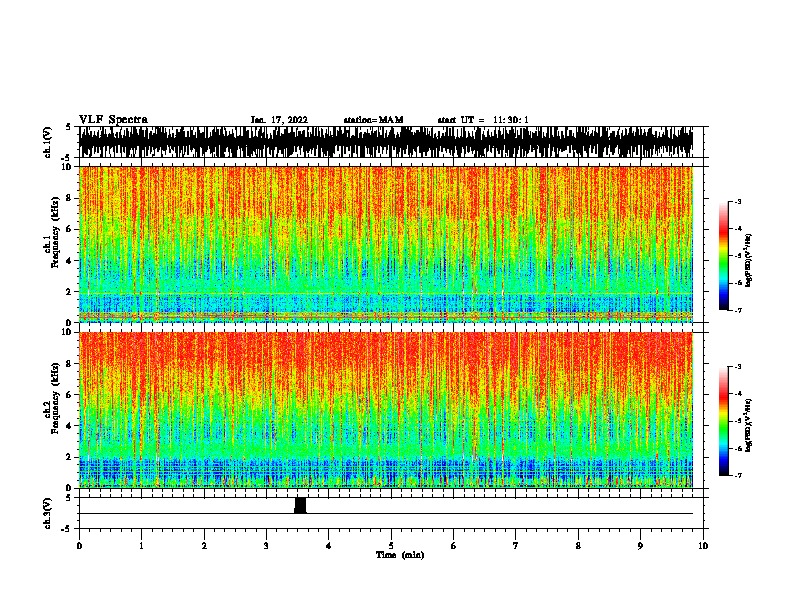Click the color scale bar beside ch.1 spectrogram
The image size is (792, 612).
pyautogui.click(x=724, y=256)
